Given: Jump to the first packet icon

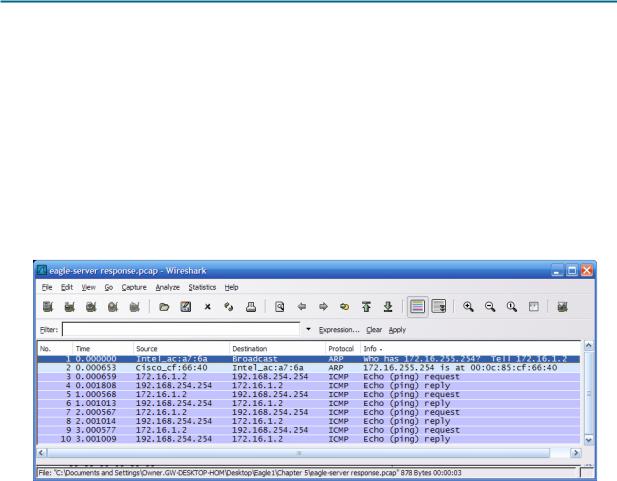Looking at the screenshot, I should [x=366, y=307].
